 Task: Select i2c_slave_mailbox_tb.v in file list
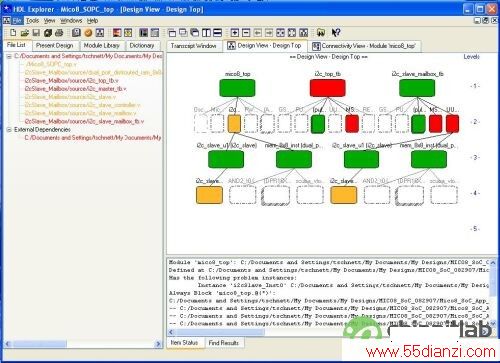coord(84,121)
